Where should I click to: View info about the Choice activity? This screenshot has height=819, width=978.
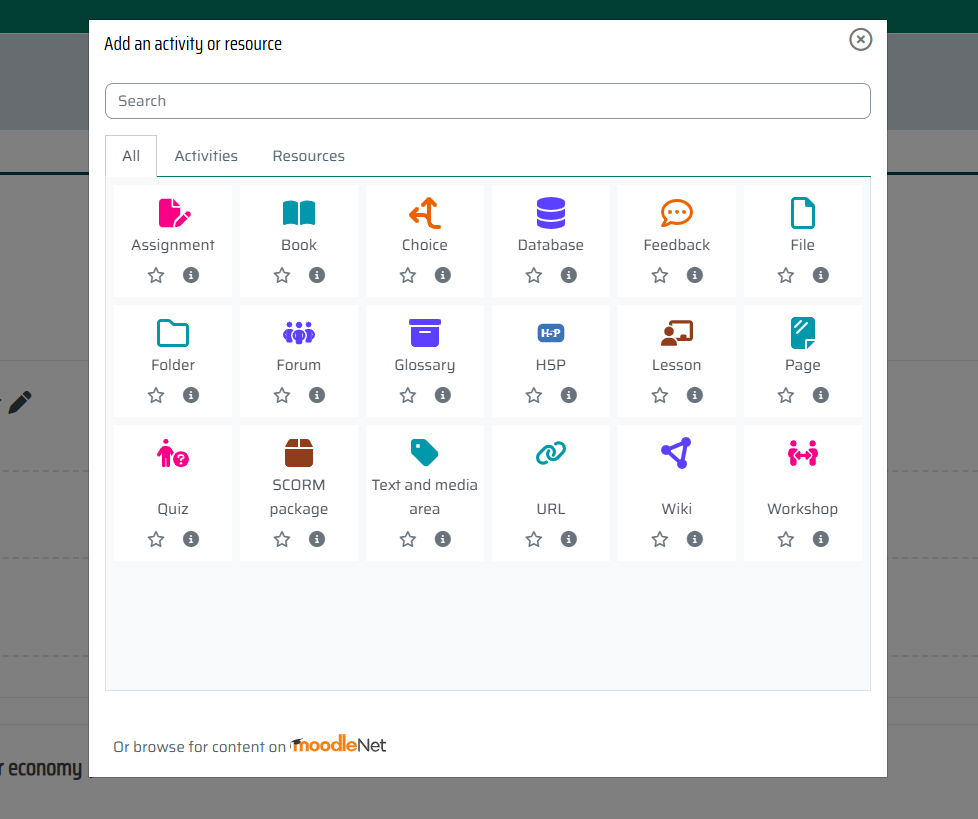pos(442,275)
